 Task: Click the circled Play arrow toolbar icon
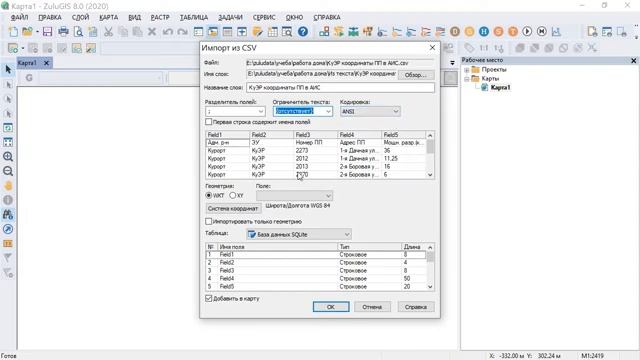point(527,31)
